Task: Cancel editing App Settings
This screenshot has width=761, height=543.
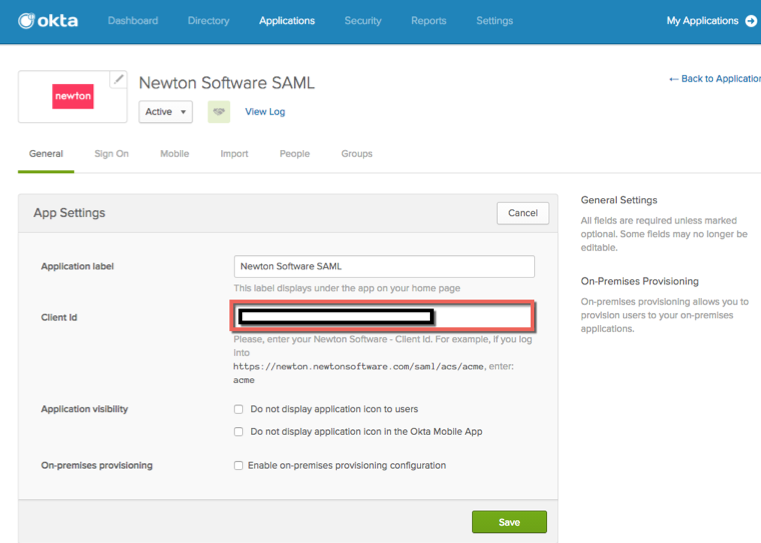Action: pyautogui.click(x=522, y=213)
